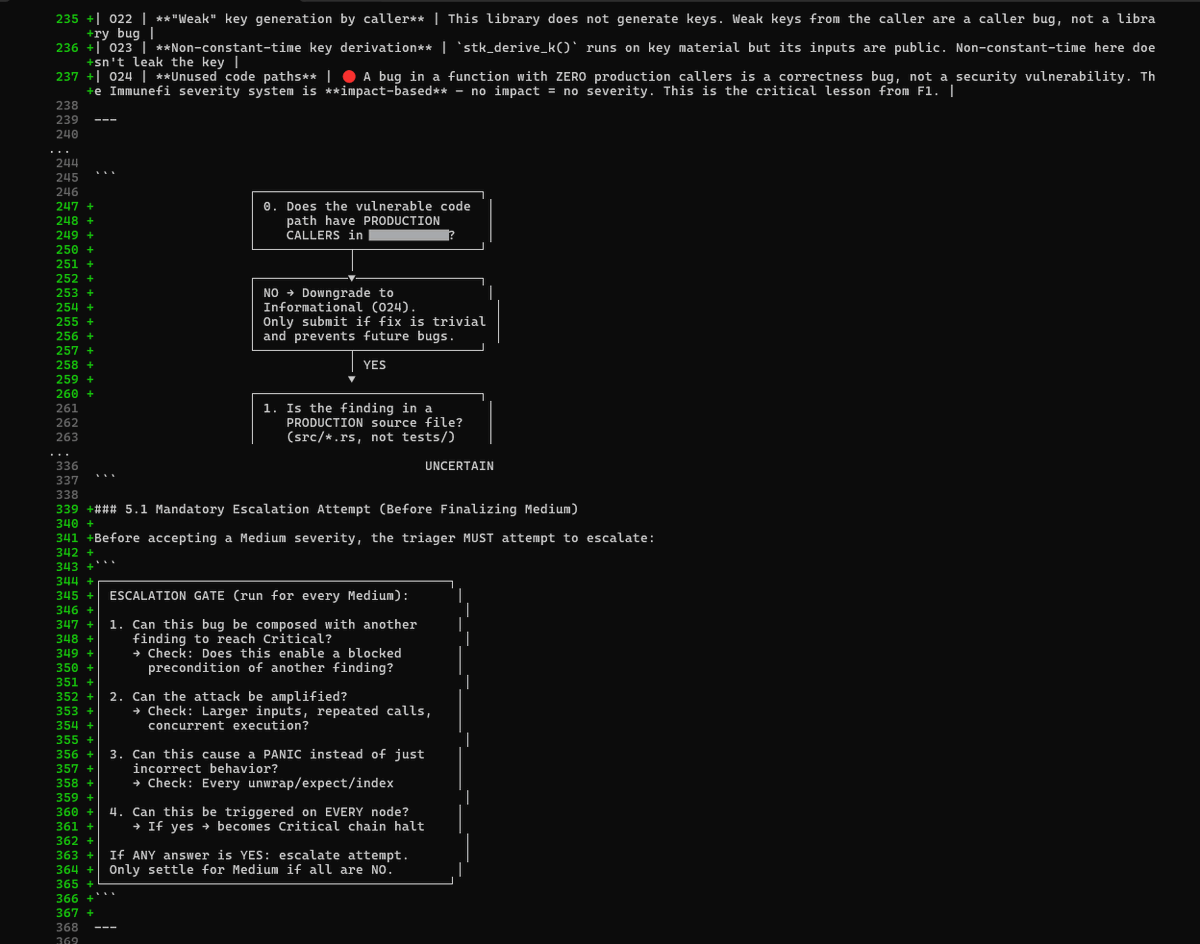Select the text '**Unused code paths**'

coord(239,77)
